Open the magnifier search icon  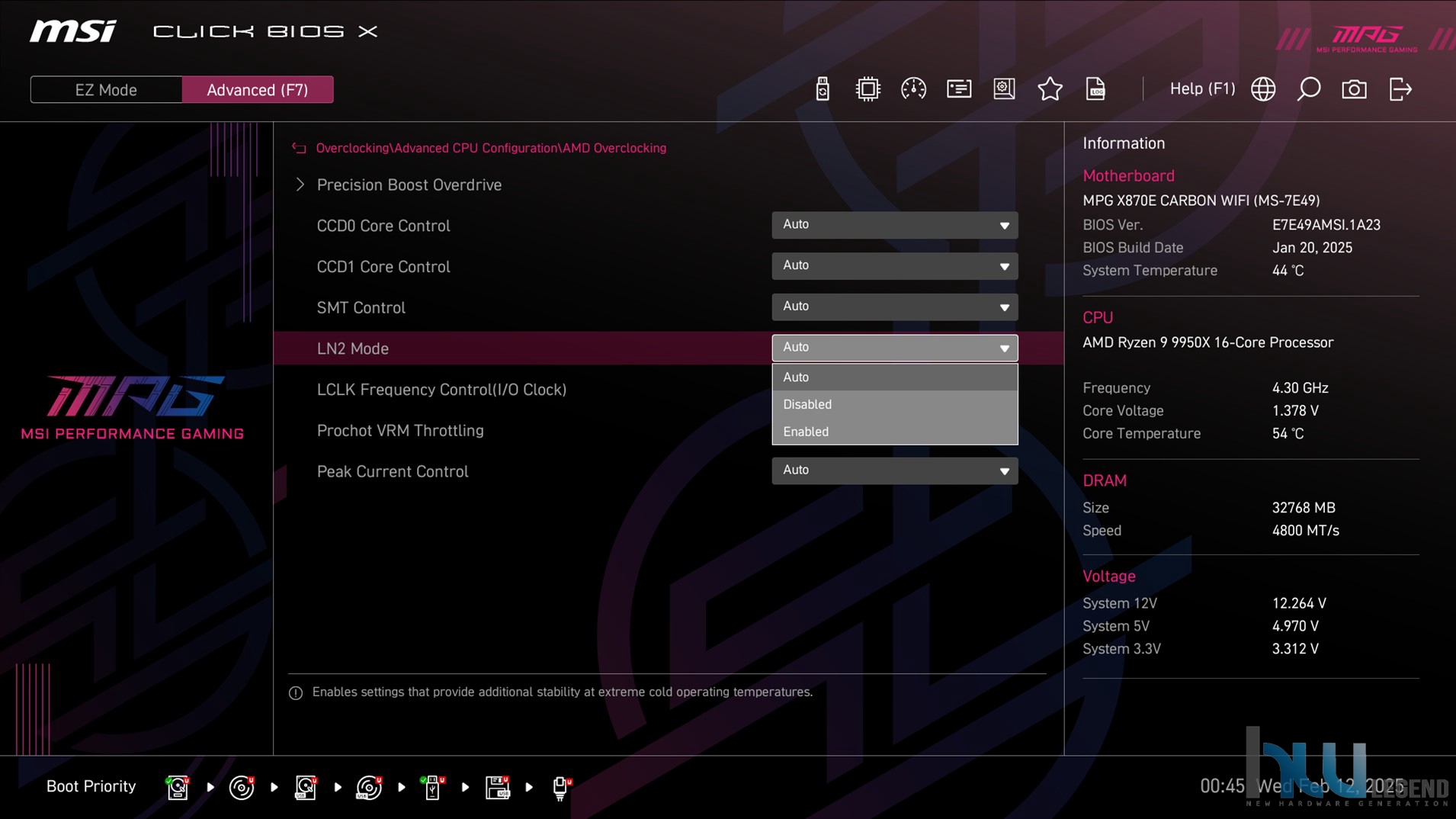coord(1308,89)
